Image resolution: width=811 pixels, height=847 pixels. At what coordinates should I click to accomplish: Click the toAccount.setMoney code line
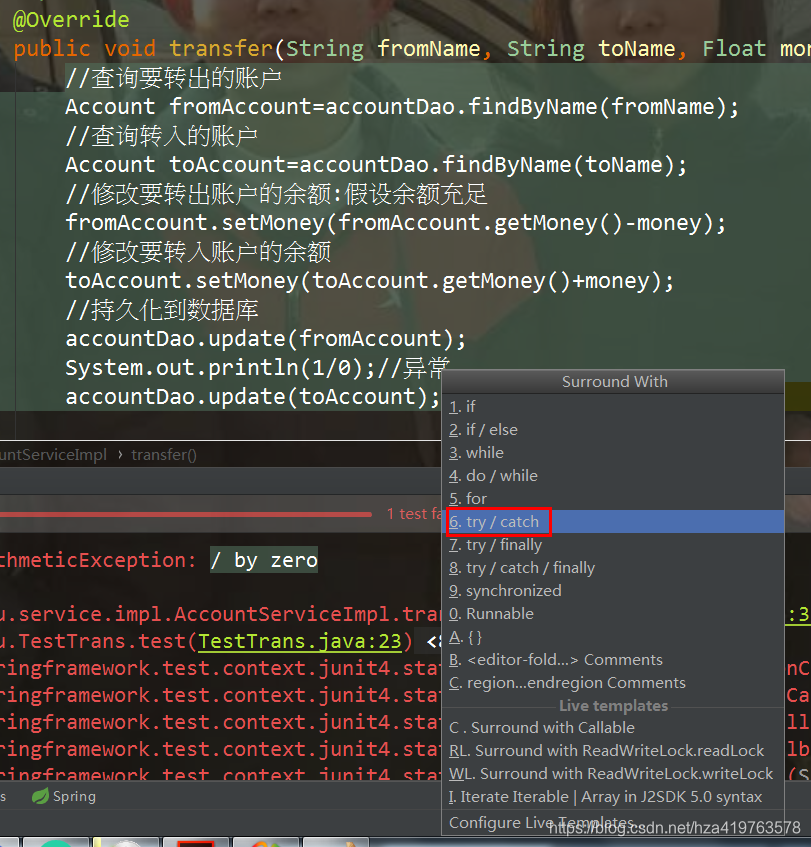pos(370,281)
